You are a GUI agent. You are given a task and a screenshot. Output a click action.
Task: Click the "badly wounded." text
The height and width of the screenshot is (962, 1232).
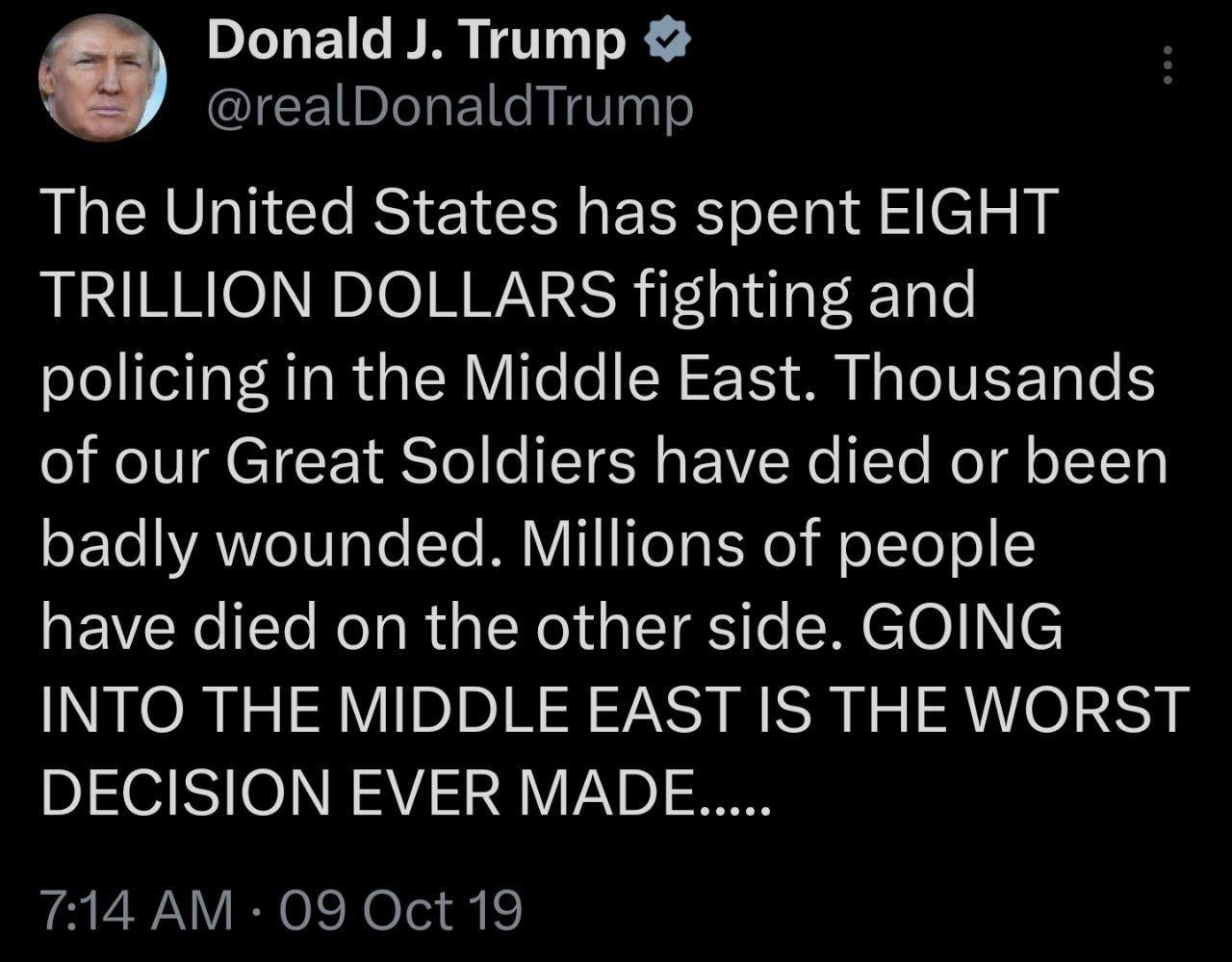pyautogui.click(x=271, y=545)
